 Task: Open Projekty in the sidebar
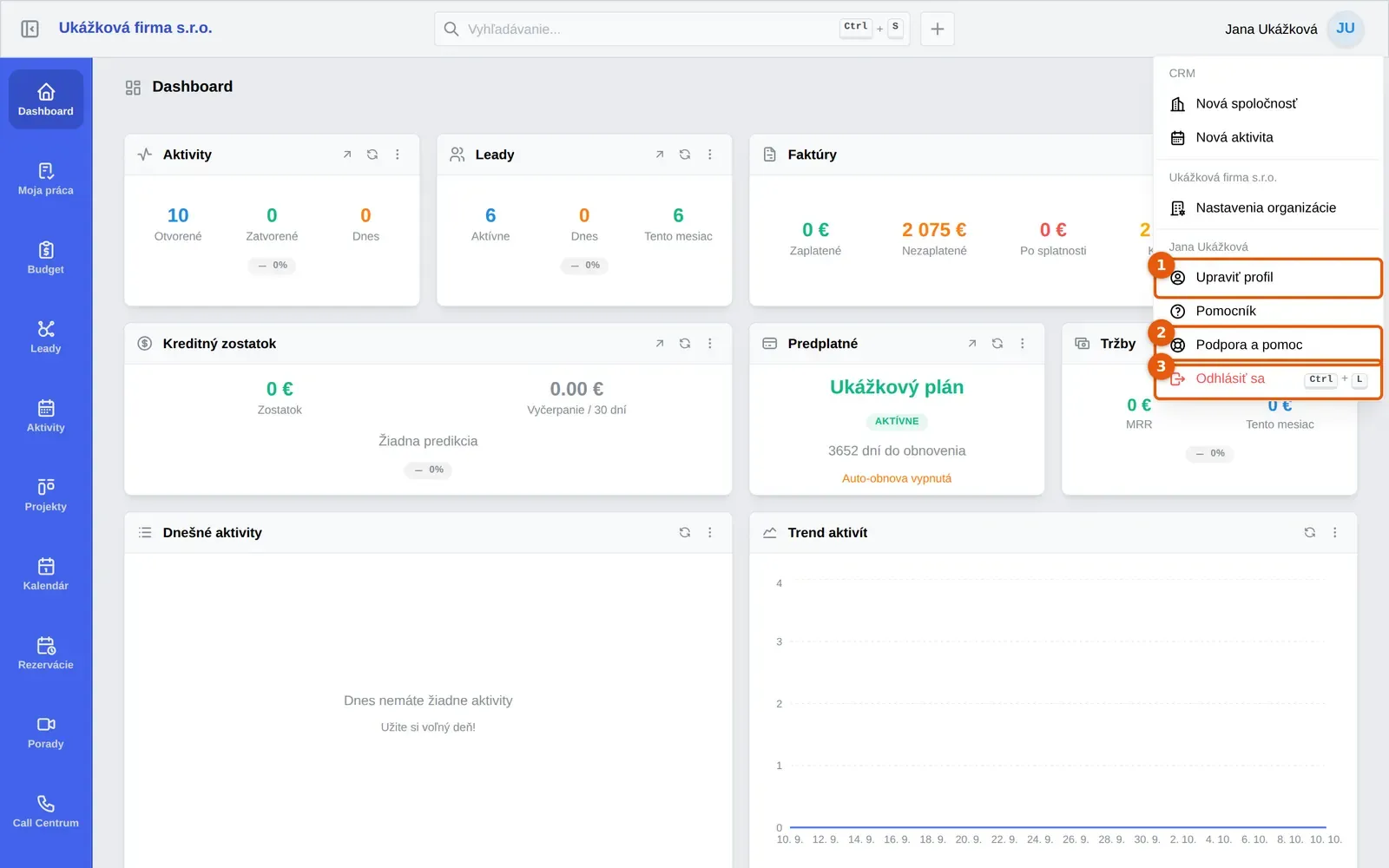pyautogui.click(x=46, y=495)
